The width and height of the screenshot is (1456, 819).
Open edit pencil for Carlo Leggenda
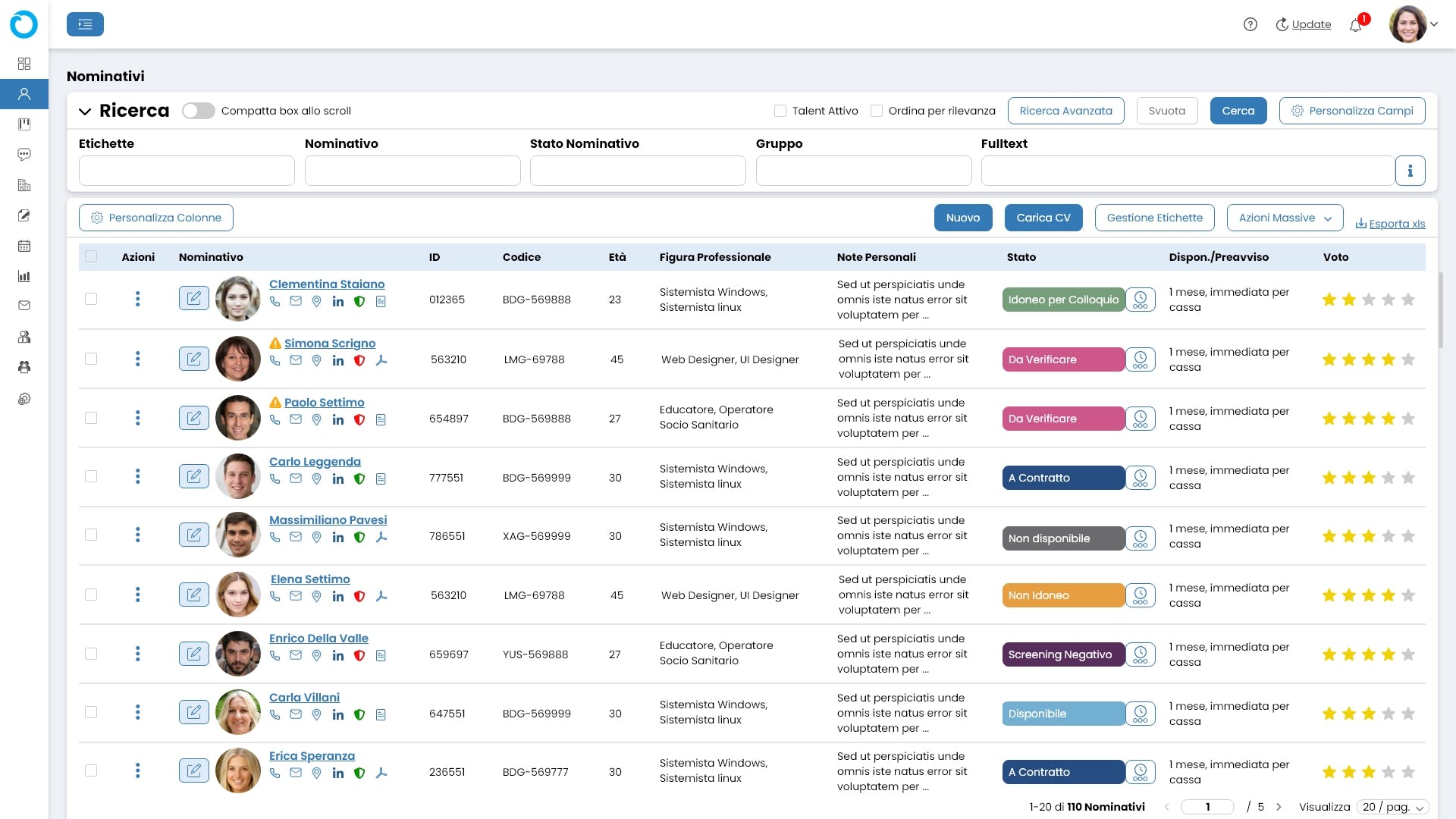[194, 476]
